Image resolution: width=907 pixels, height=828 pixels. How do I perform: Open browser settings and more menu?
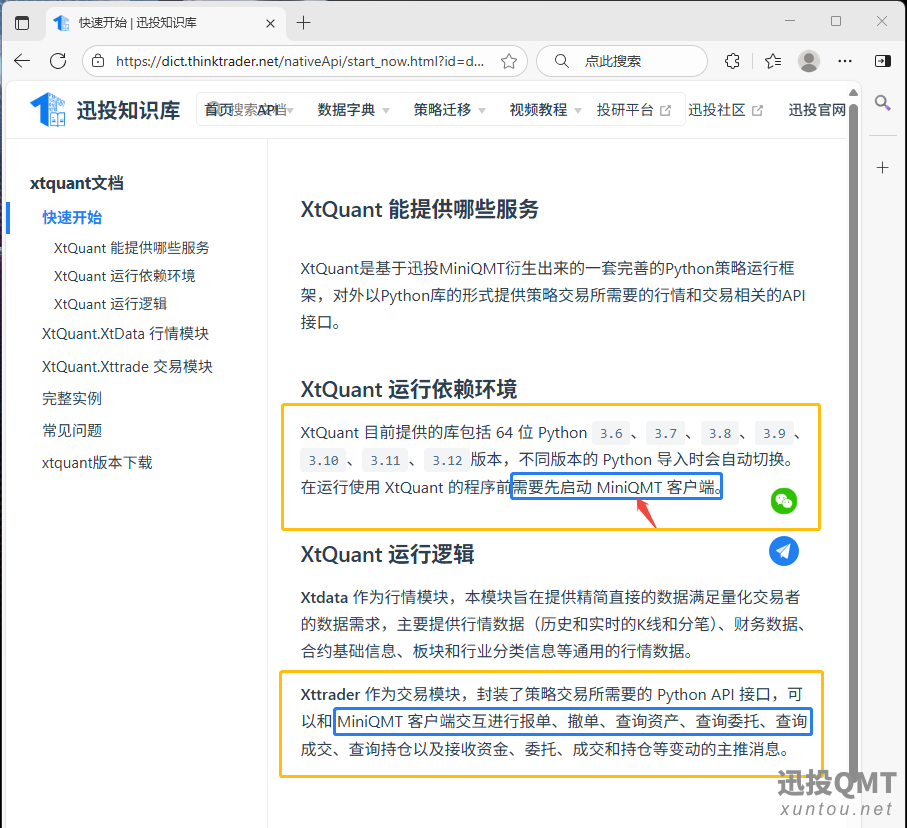(x=845, y=61)
